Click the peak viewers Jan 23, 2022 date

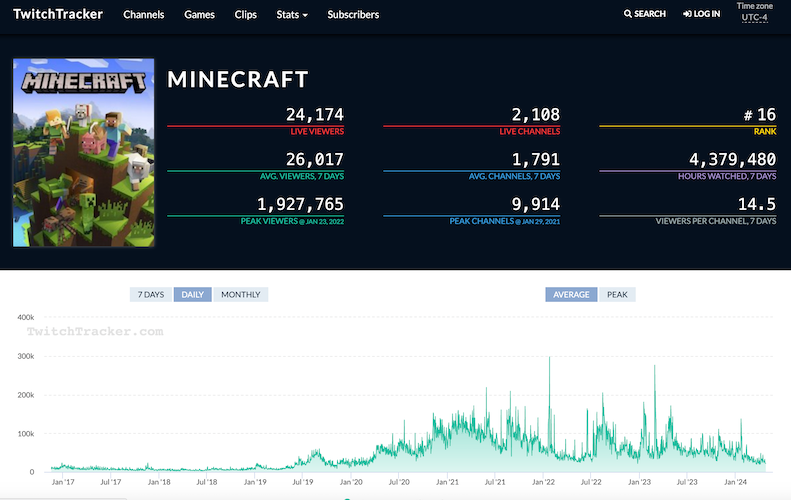[320, 220]
